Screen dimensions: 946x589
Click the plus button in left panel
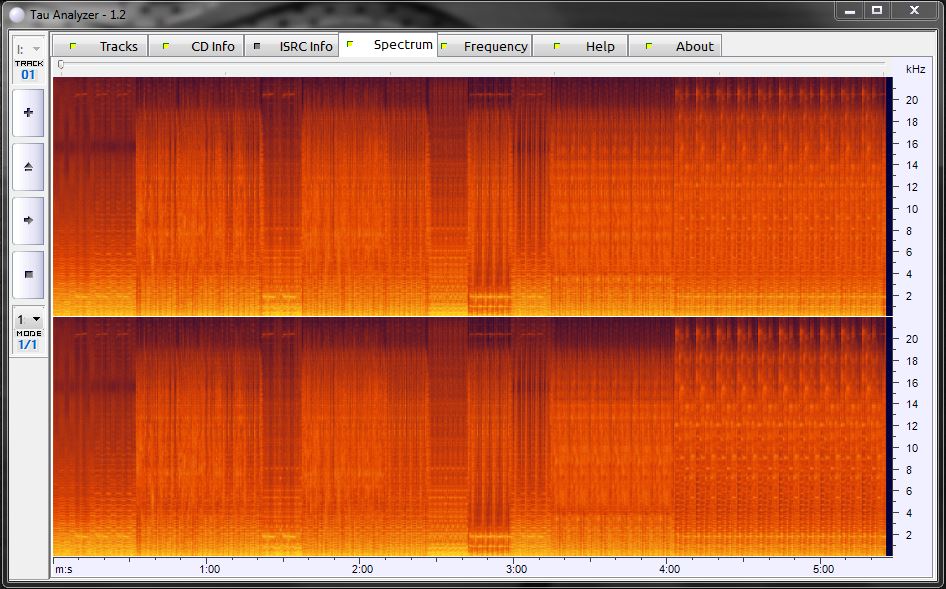point(28,113)
